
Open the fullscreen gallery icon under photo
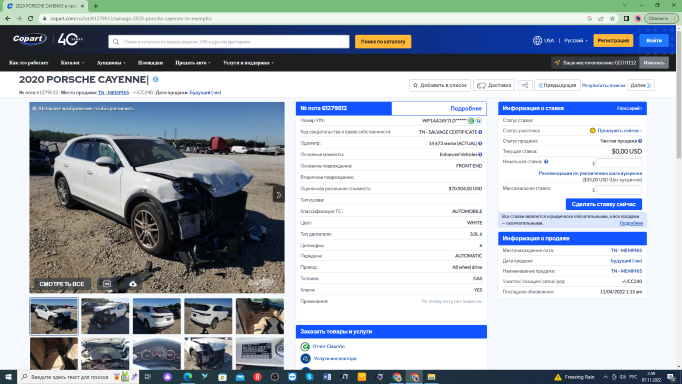(x=107, y=284)
